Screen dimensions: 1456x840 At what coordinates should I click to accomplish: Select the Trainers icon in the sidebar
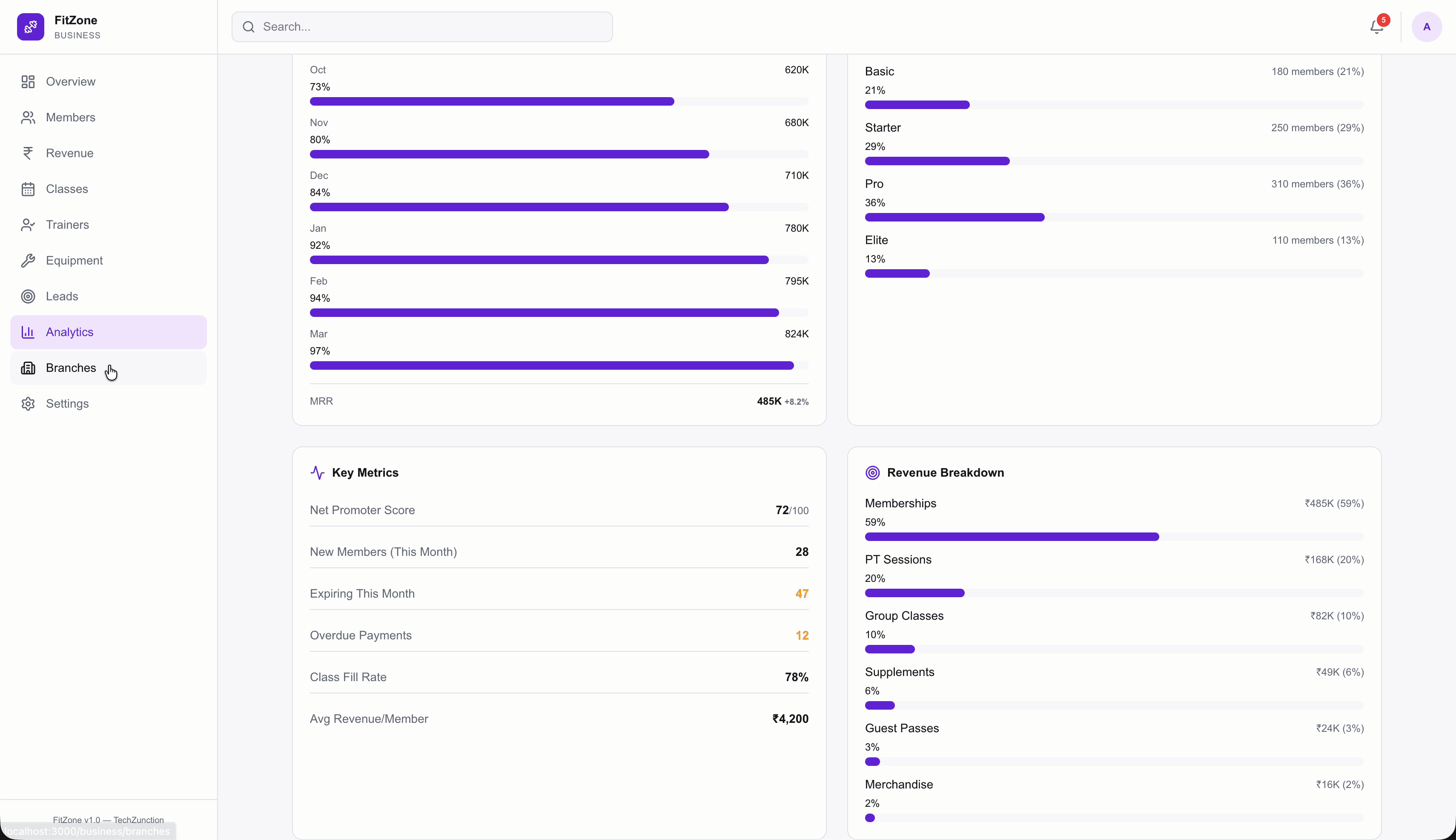coord(28,224)
